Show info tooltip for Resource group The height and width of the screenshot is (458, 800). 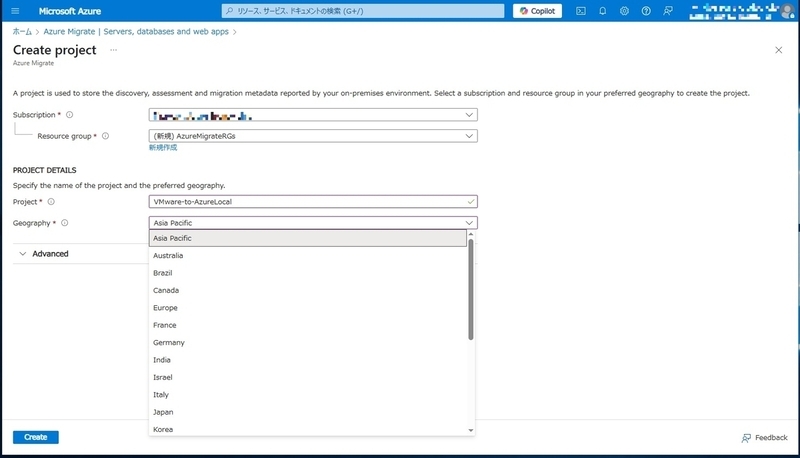tap(105, 136)
